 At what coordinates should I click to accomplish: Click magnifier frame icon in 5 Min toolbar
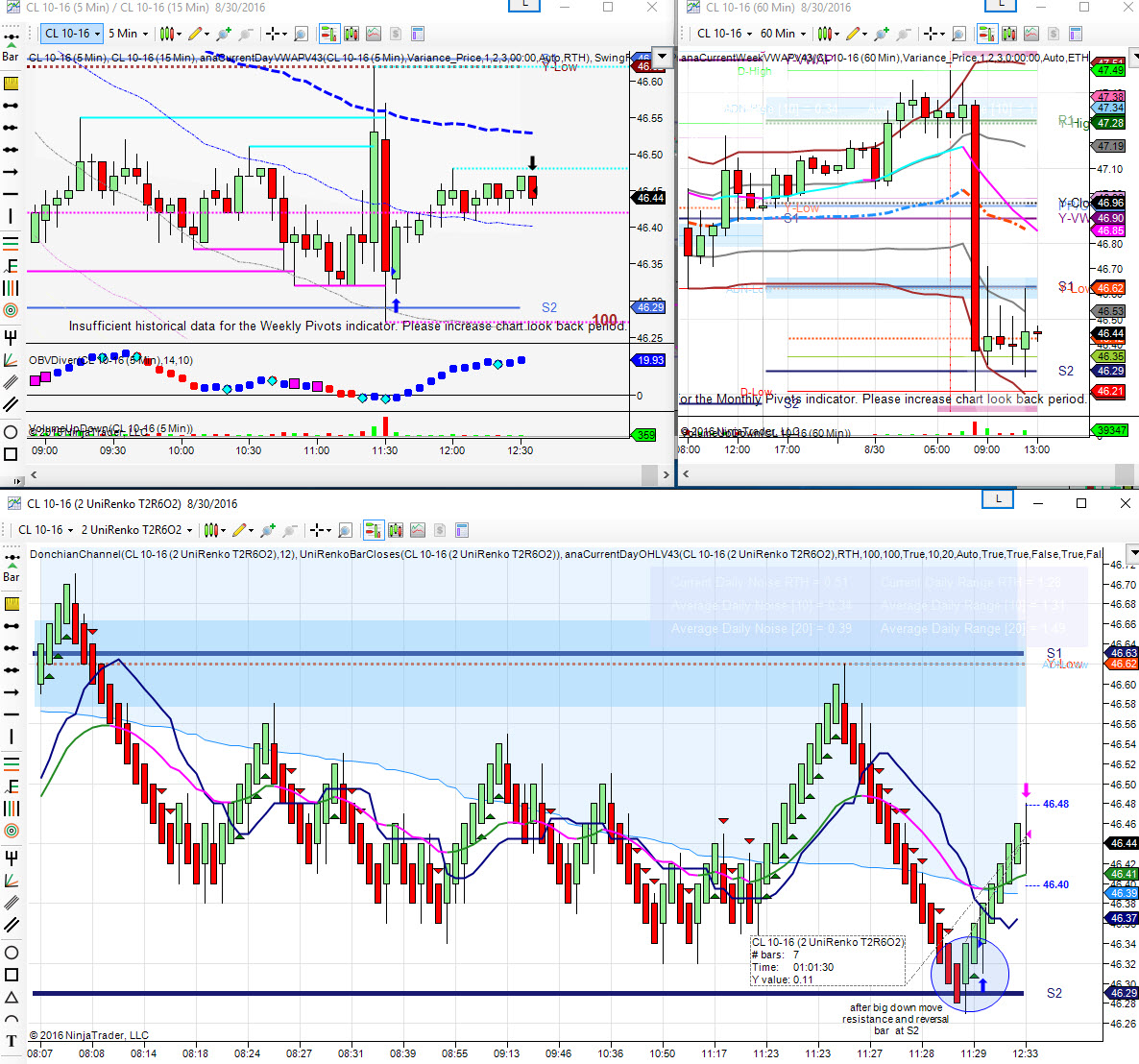click(301, 34)
